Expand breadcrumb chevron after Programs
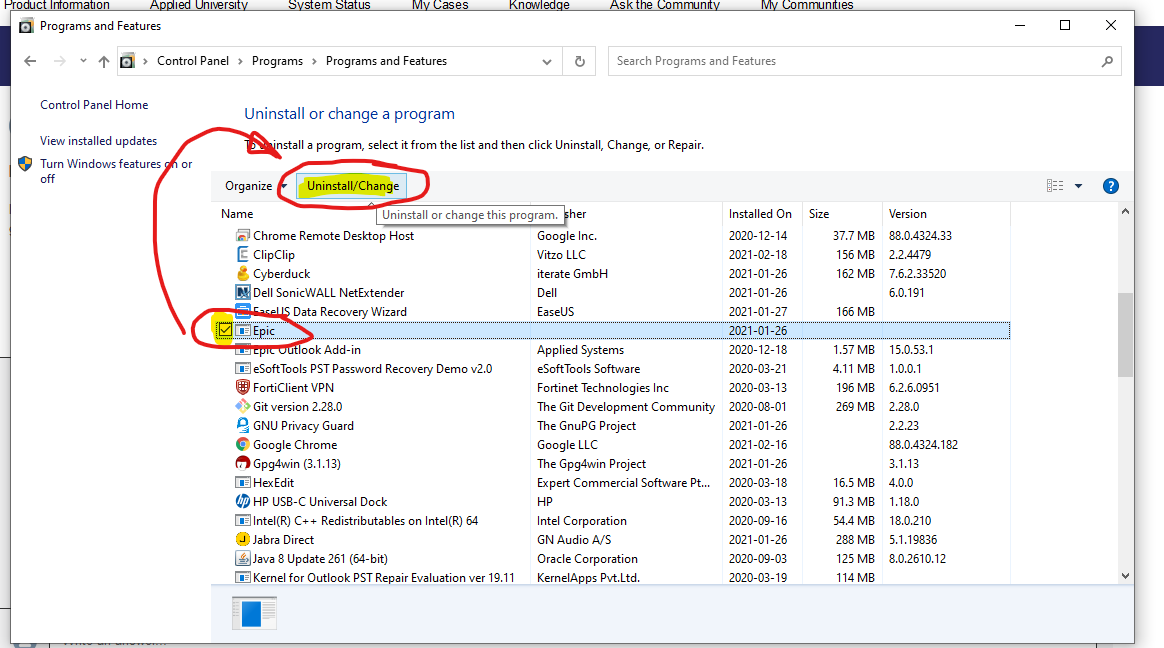 point(315,62)
